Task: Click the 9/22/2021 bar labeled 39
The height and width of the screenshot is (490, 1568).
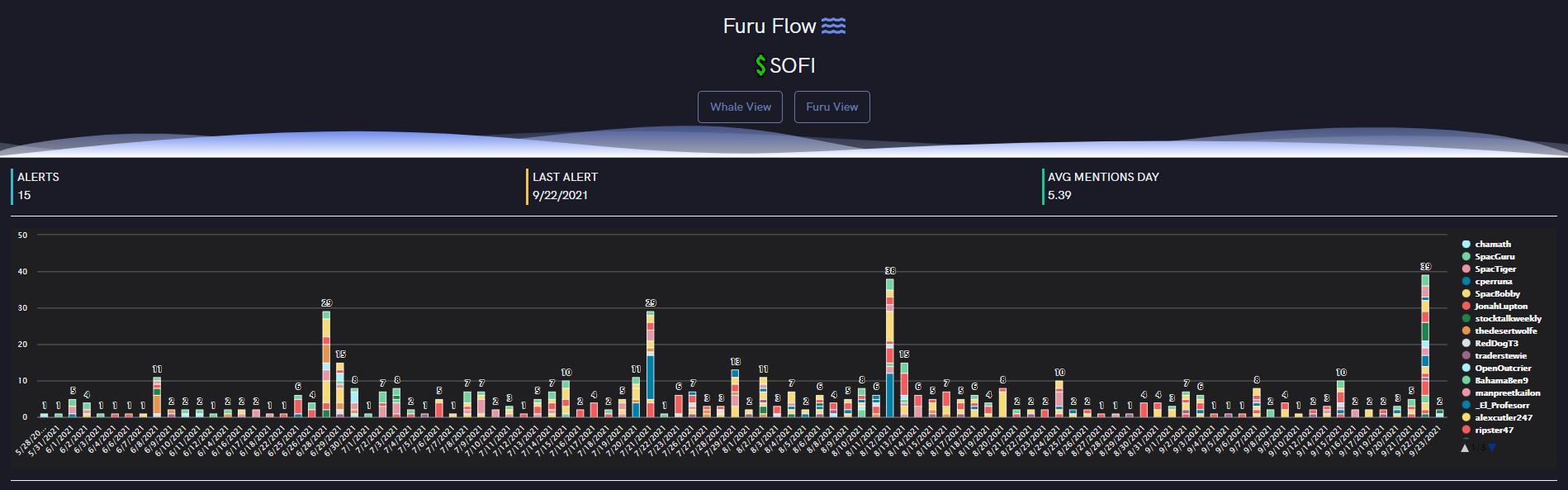Action: coord(1425,345)
